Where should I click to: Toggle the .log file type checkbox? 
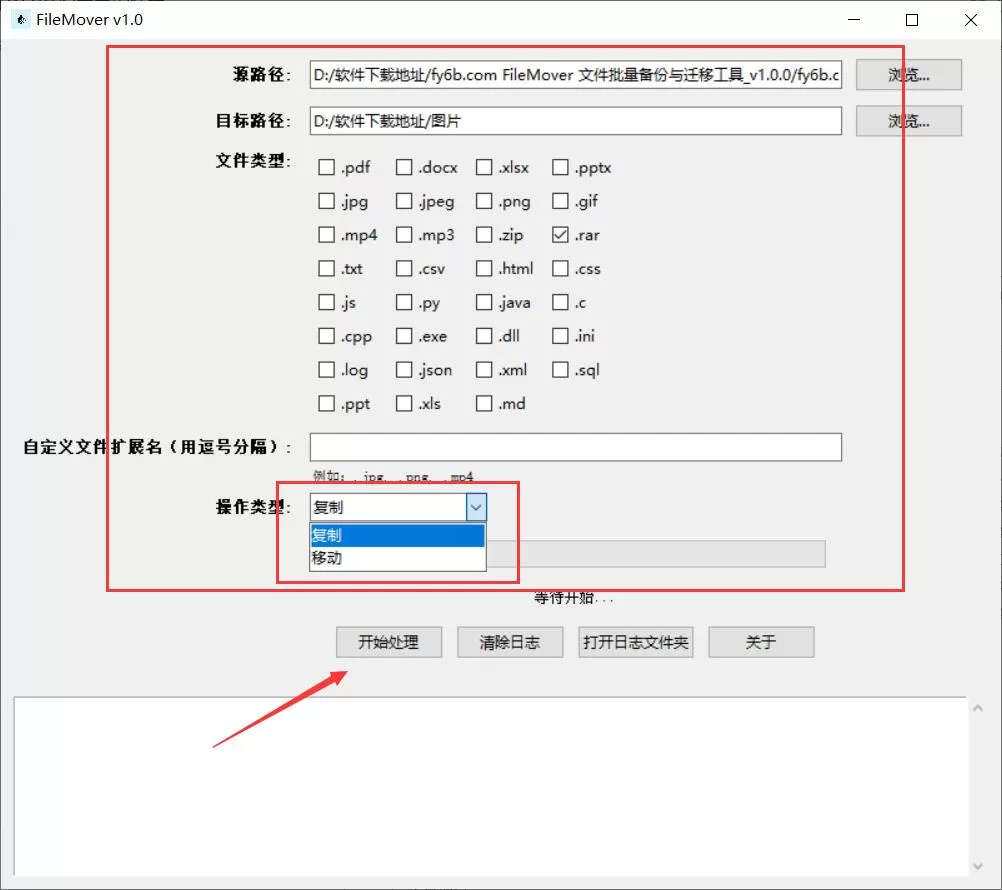coord(327,370)
